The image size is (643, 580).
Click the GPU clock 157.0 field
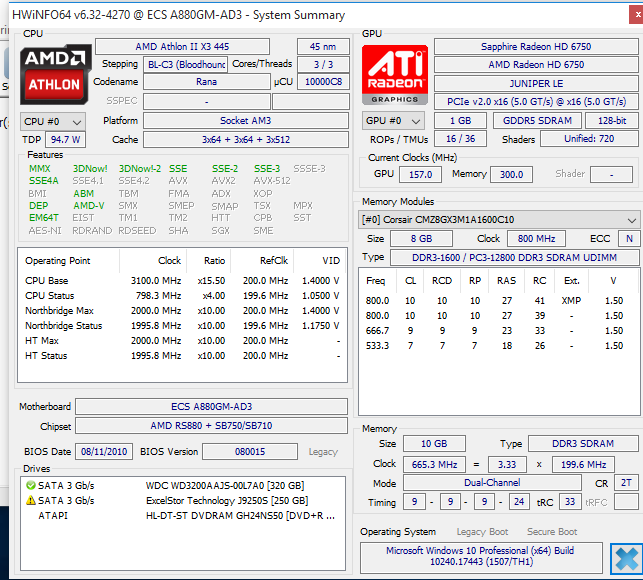pos(420,175)
